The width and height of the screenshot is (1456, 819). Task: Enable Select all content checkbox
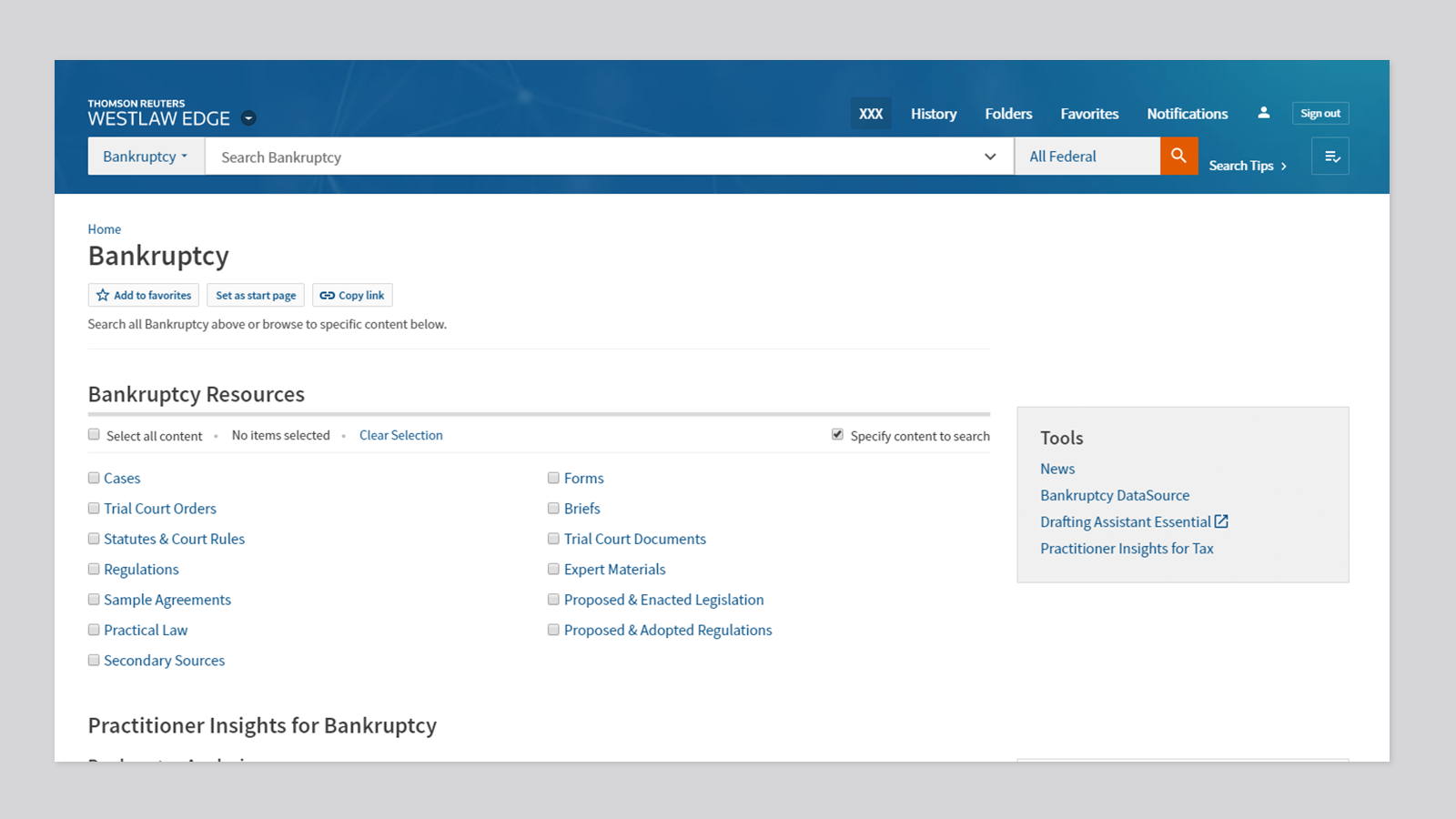click(x=94, y=435)
